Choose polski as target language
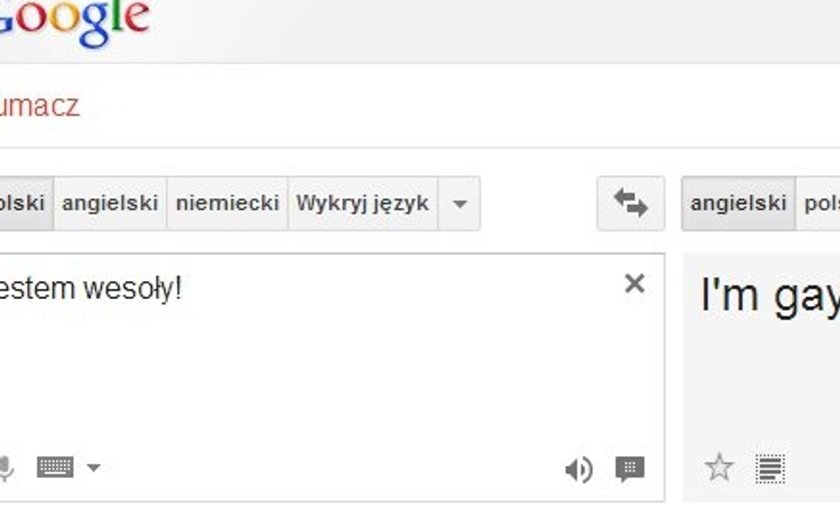The height and width of the screenshot is (506, 840). pos(821,204)
